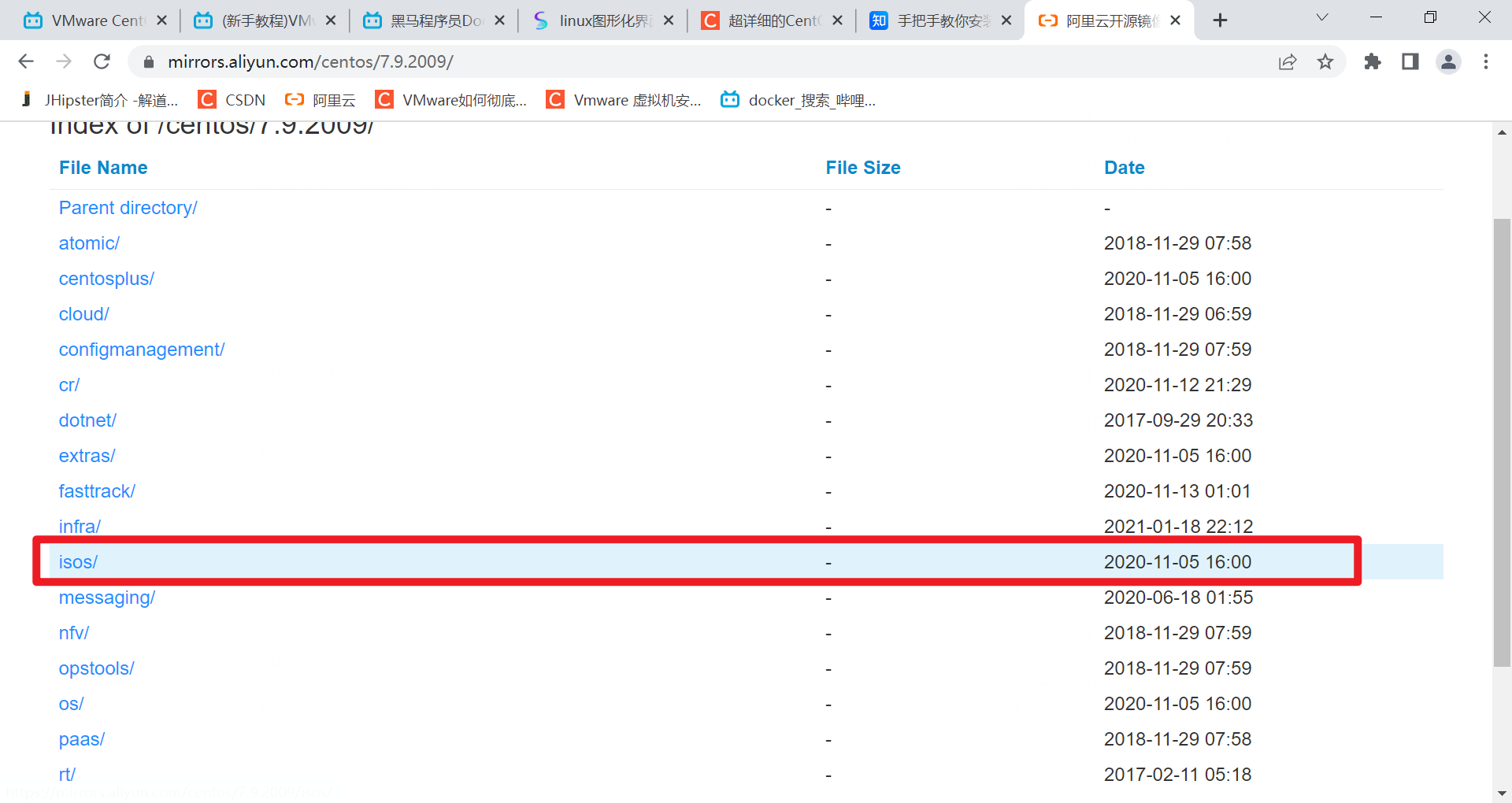Open the isos/ folder
Screen dimensions: 1512x803
coord(78,562)
